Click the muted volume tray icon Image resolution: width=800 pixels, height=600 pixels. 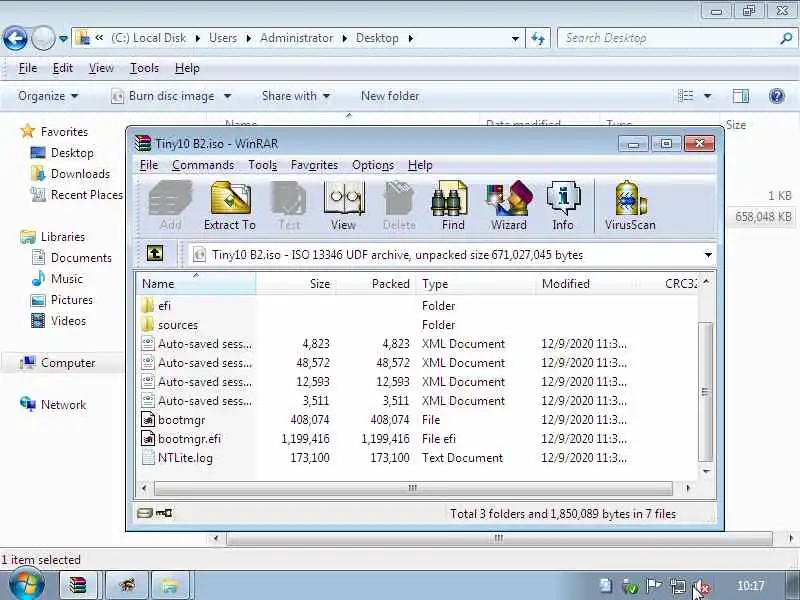click(701, 586)
